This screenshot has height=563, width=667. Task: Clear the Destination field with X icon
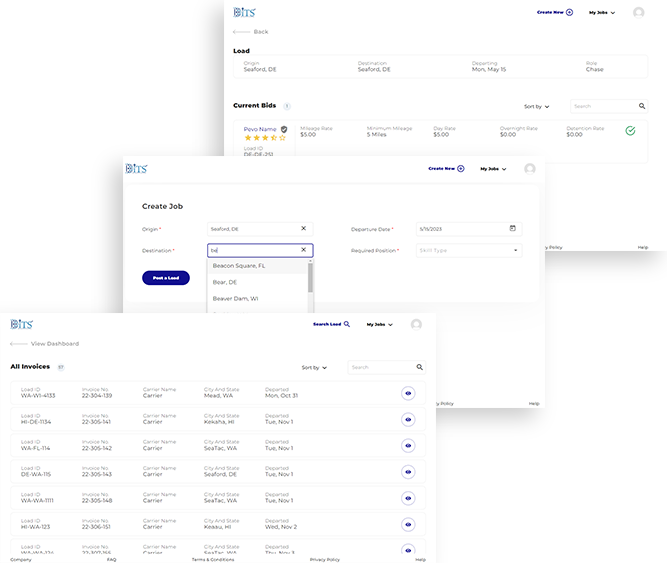click(x=304, y=251)
